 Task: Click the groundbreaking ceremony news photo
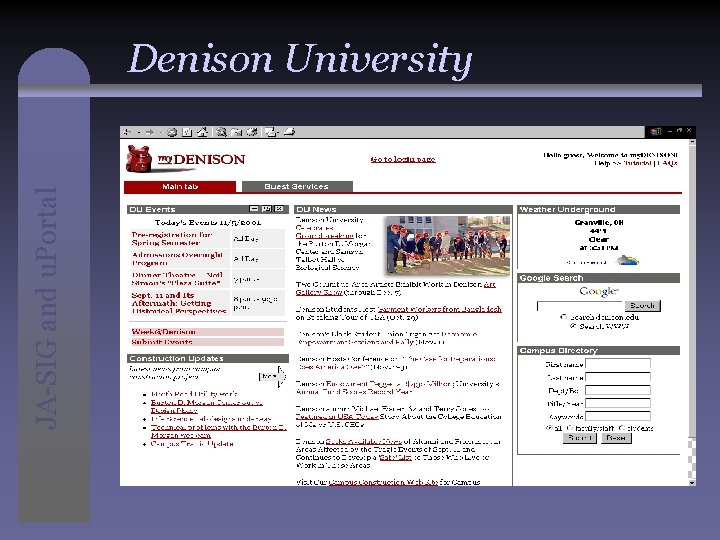point(447,246)
